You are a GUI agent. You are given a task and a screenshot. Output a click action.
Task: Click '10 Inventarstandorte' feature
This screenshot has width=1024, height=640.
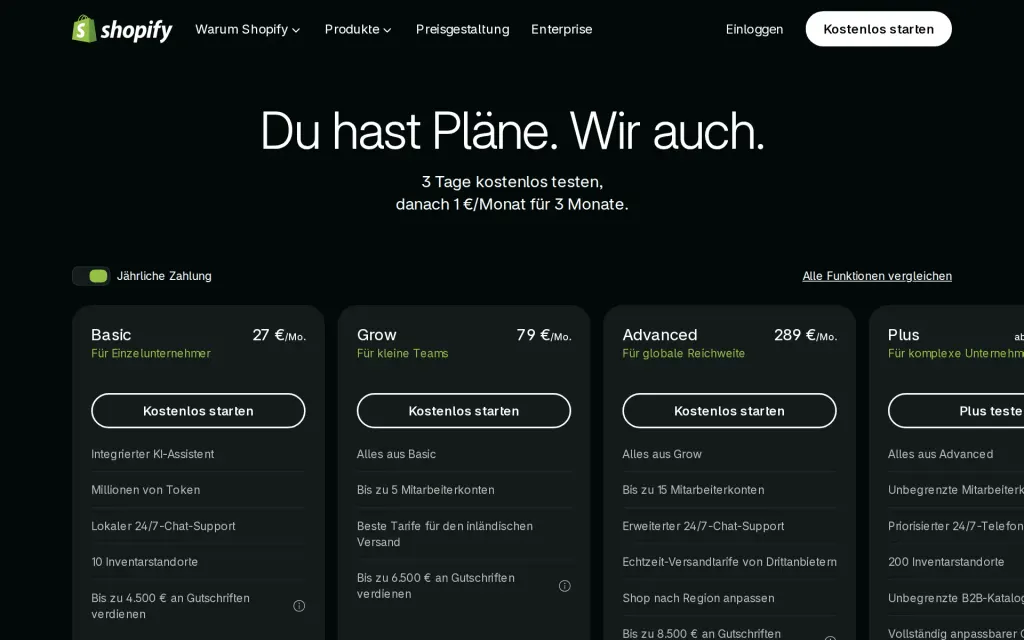144,562
